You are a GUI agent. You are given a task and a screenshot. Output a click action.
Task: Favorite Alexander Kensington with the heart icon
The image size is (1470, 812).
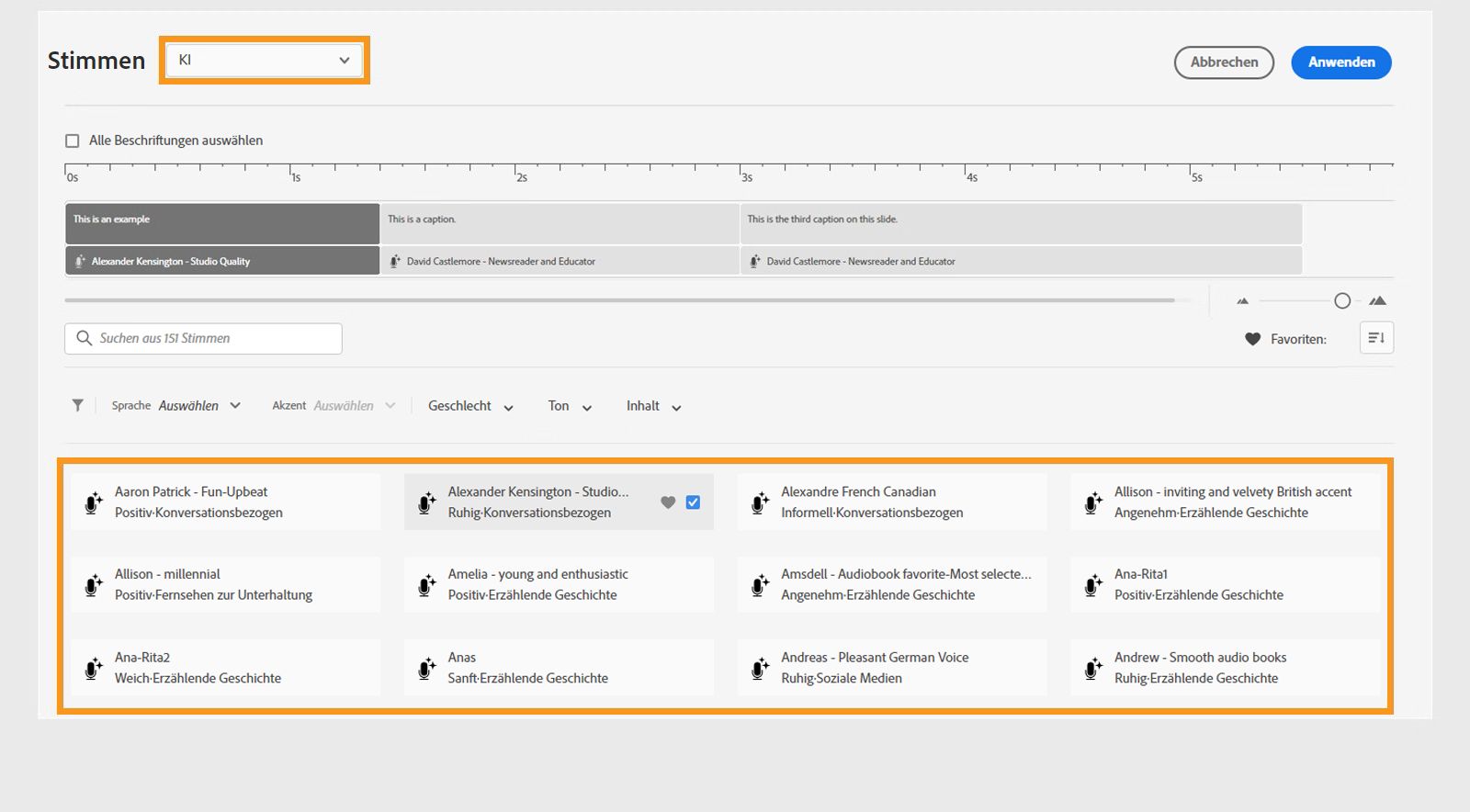668,502
